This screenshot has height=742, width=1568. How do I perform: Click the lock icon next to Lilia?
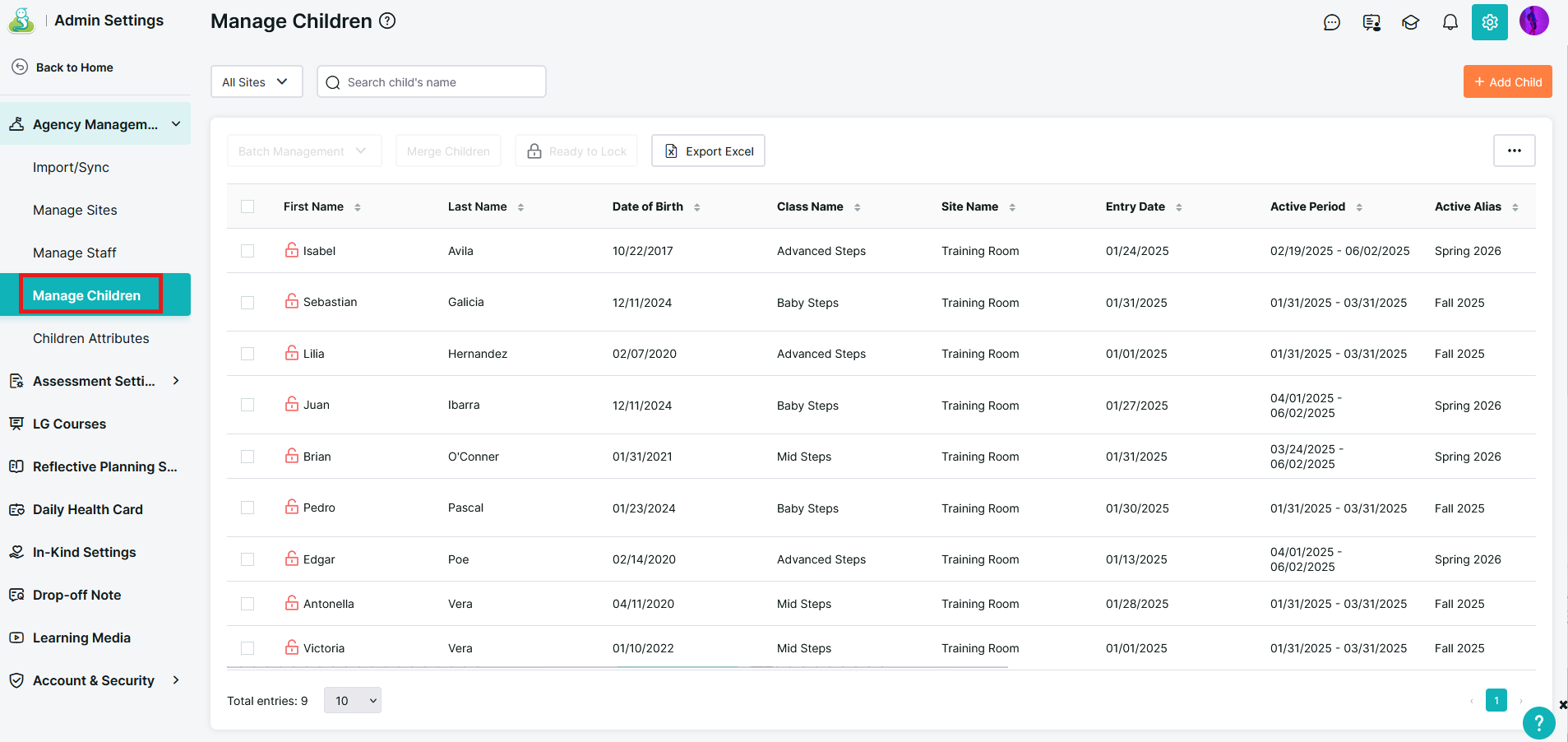coord(292,353)
